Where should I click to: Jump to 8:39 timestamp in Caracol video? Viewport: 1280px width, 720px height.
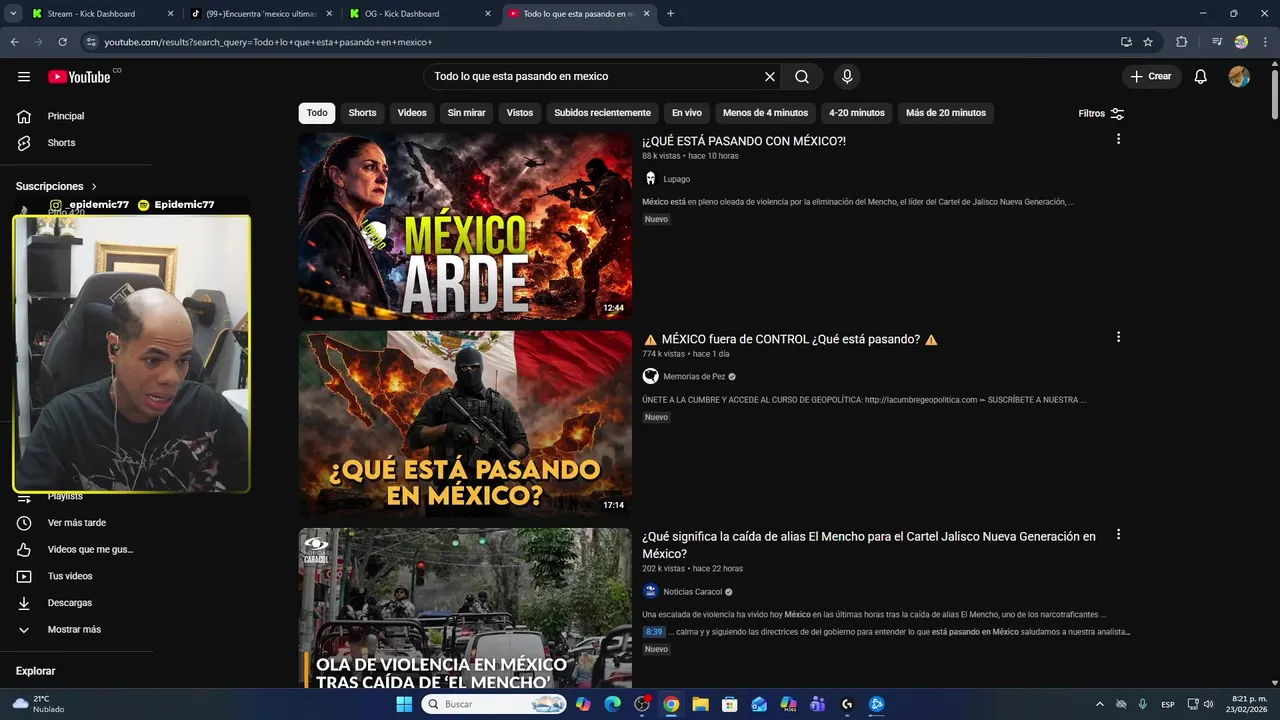pyautogui.click(x=654, y=632)
